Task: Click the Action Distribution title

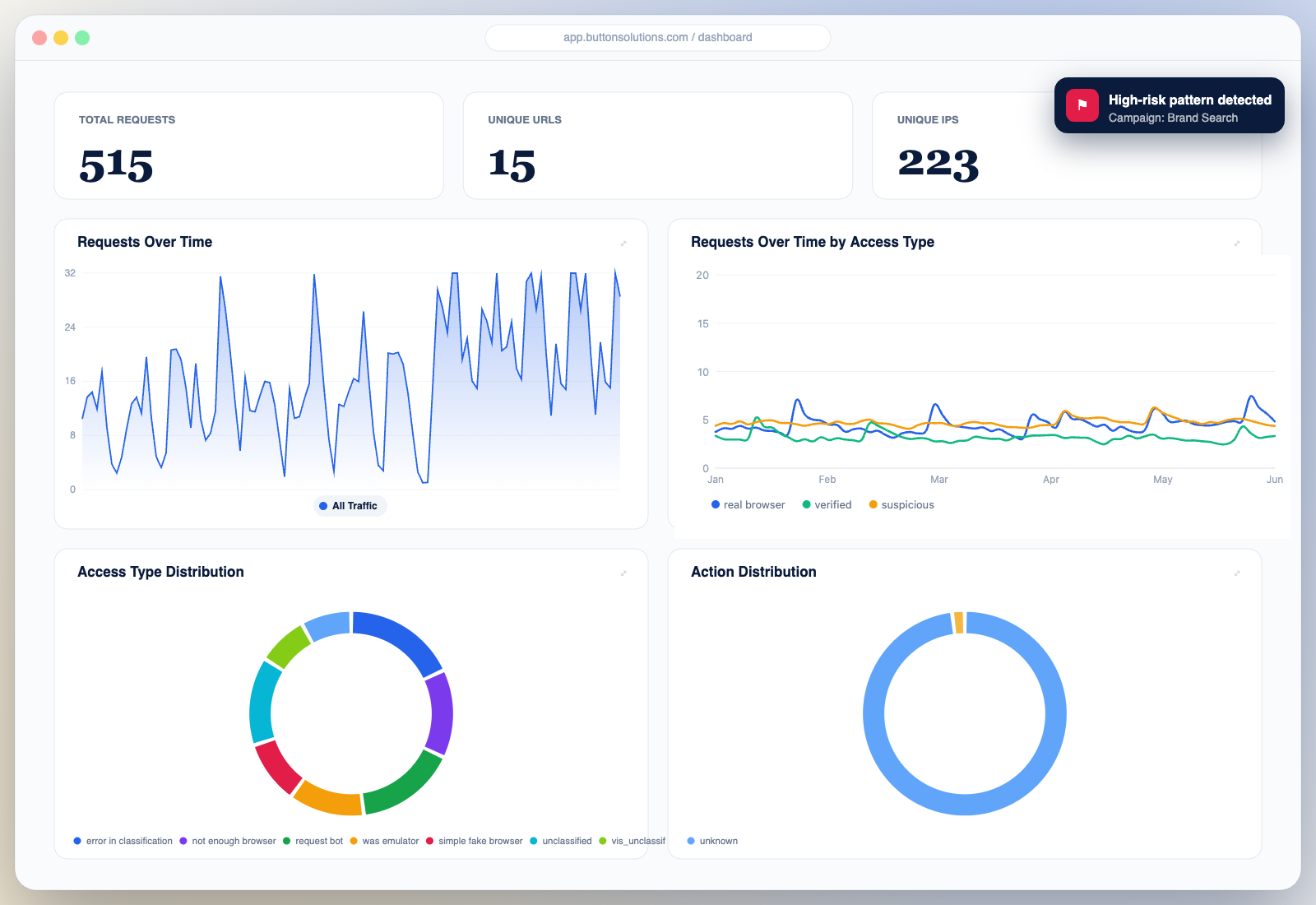Action: (x=753, y=572)
